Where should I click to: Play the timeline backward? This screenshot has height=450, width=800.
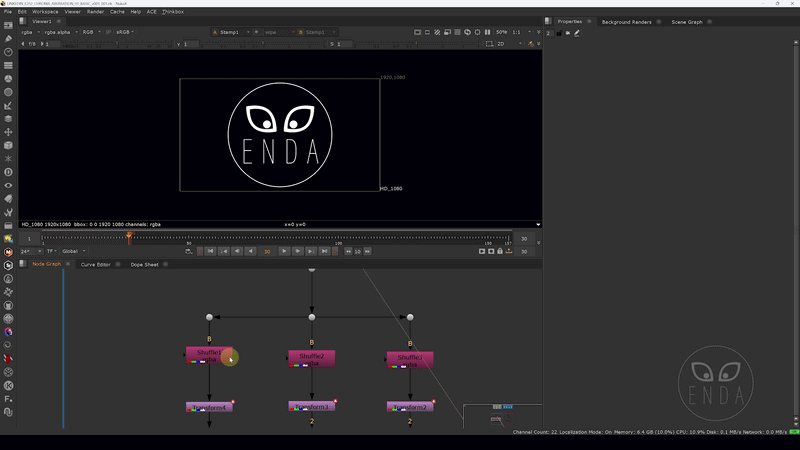[251, 251]
